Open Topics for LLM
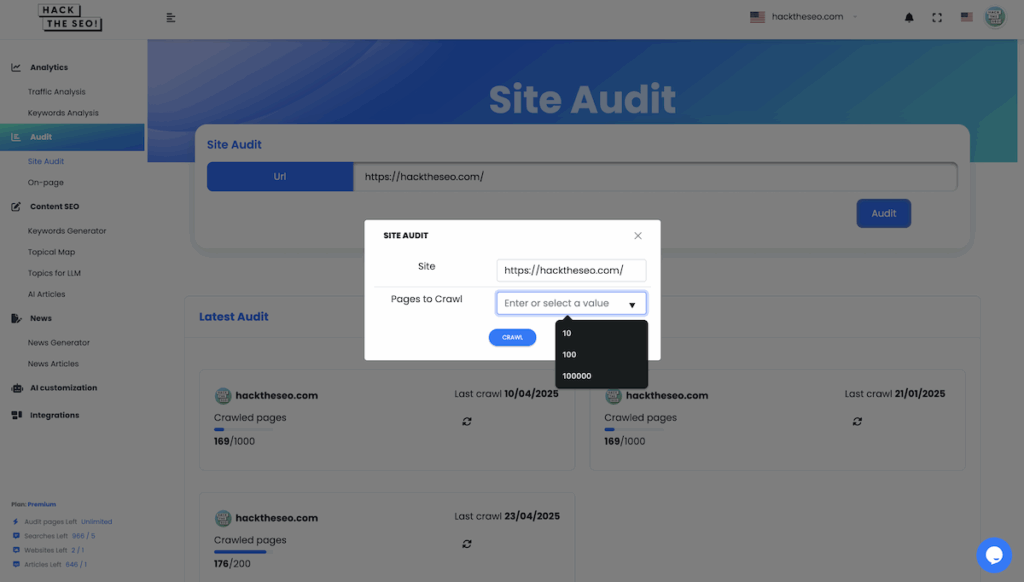 click(x=54, y=273)
